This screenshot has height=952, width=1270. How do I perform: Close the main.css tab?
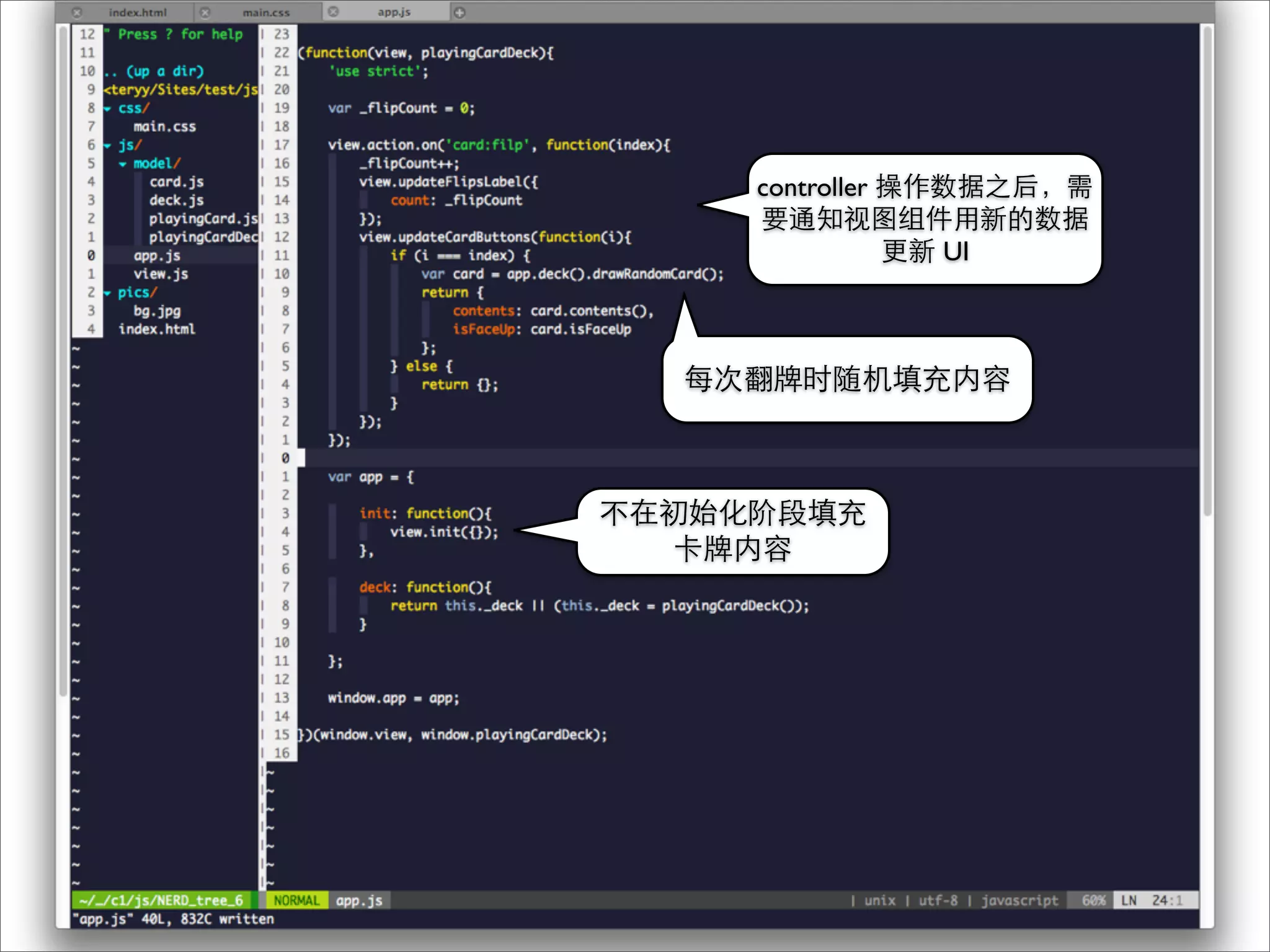pos(205,12)
